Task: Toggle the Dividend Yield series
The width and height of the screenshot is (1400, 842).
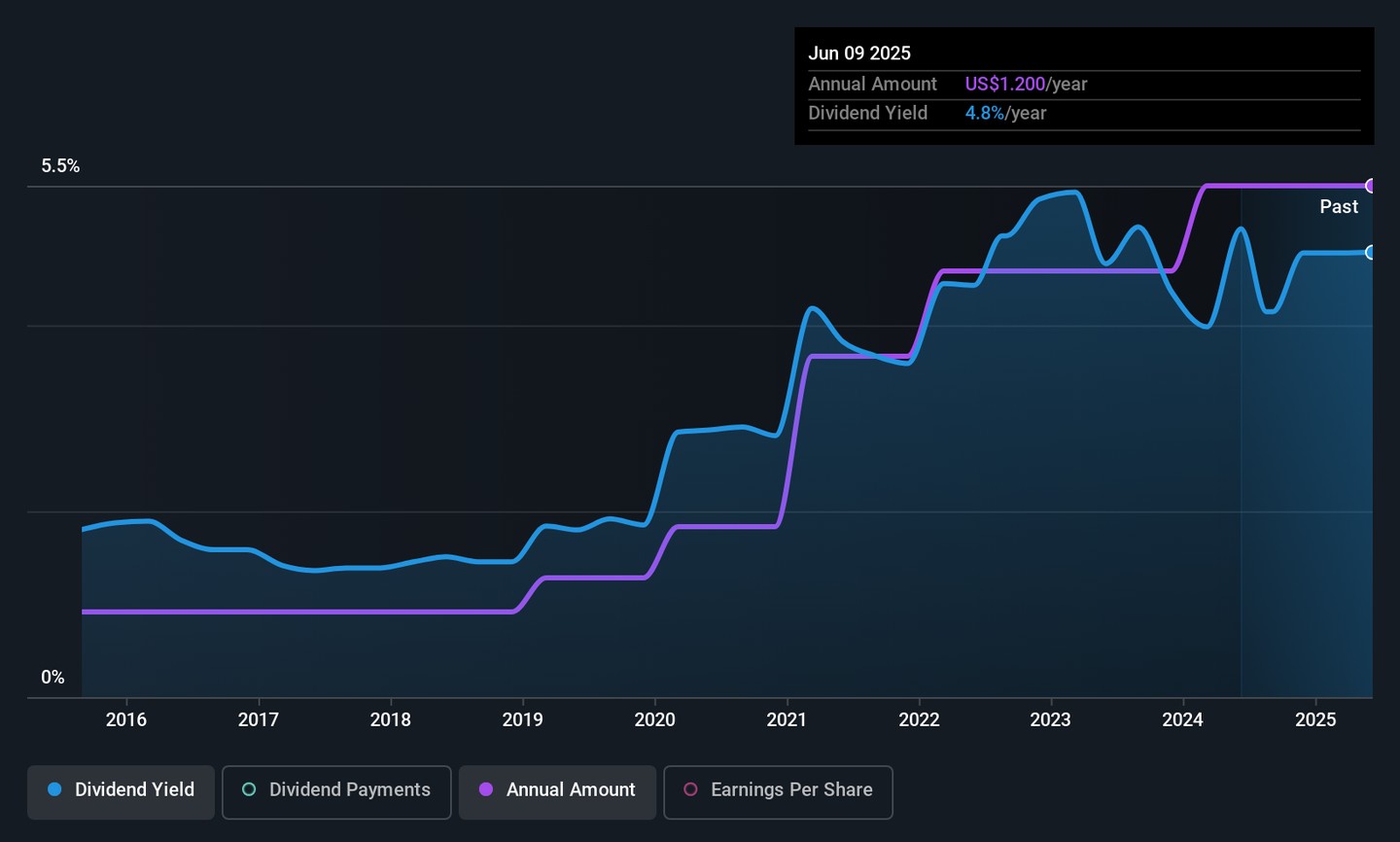Action: [121, 791]
